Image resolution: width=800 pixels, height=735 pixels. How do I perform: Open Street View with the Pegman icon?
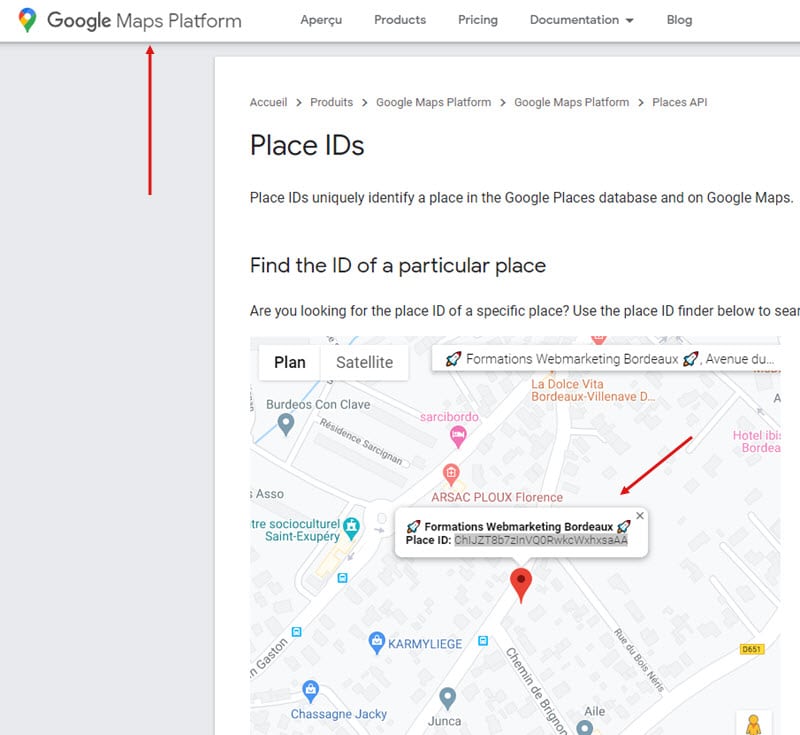[754, 724]
